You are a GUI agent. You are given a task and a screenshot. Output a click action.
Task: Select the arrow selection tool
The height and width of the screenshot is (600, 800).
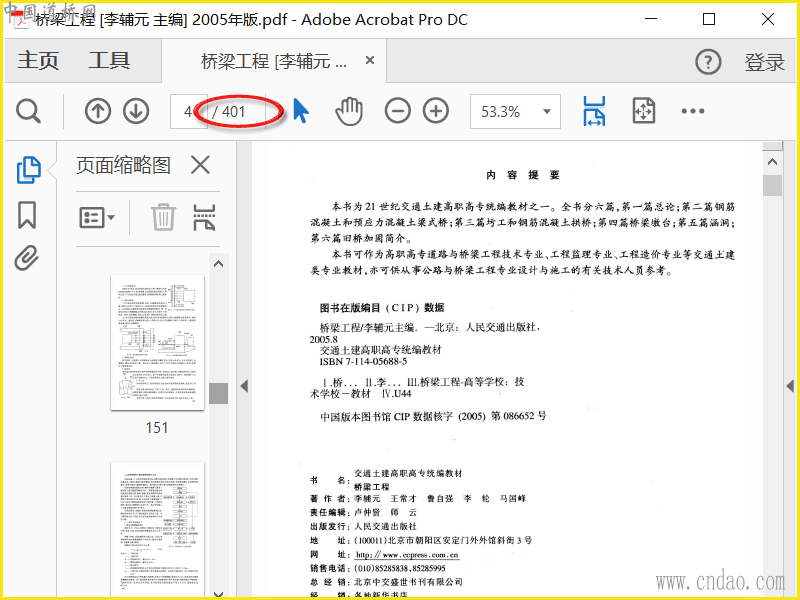301,110
